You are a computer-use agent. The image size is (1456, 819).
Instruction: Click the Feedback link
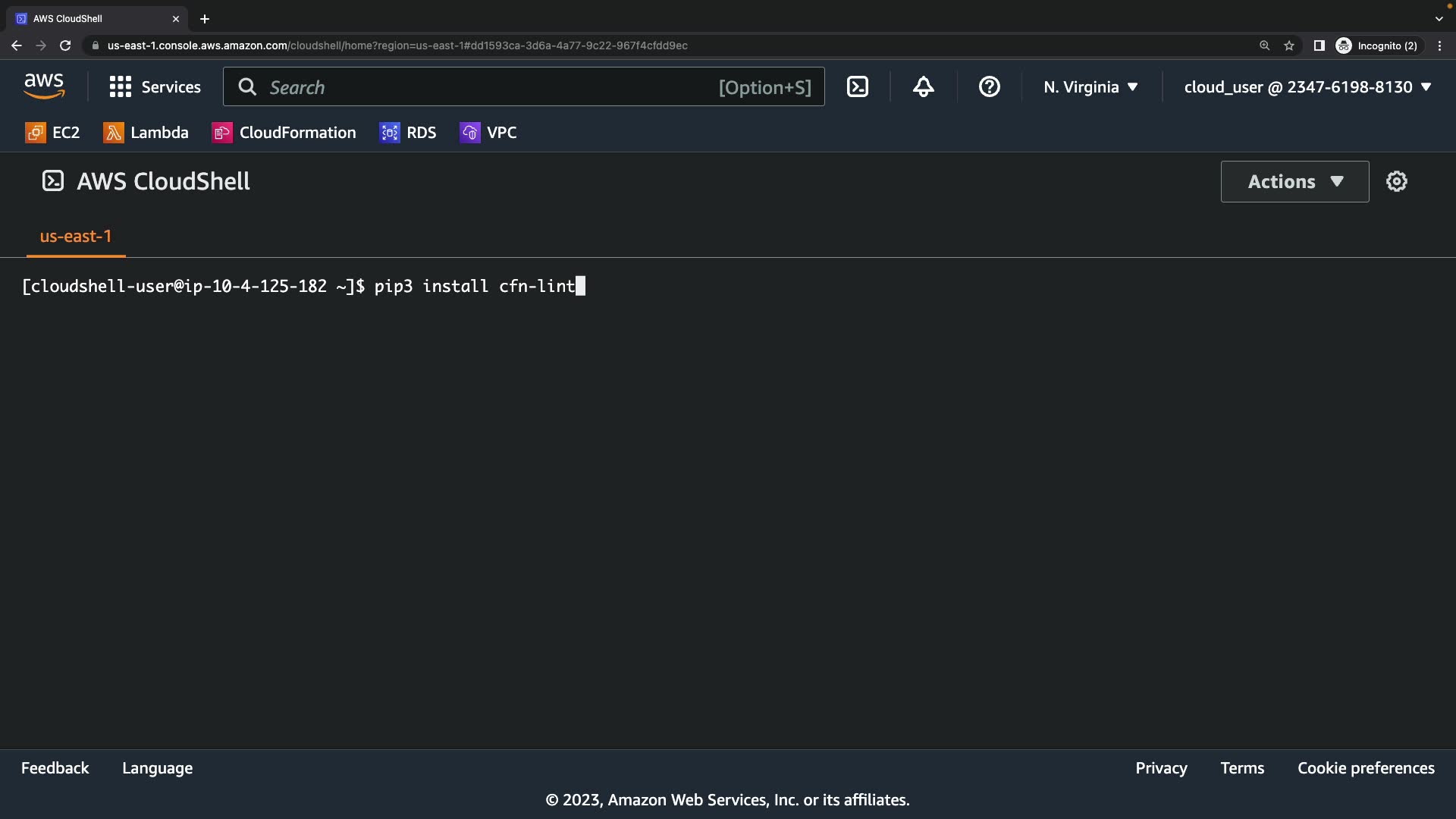[55, 768]
